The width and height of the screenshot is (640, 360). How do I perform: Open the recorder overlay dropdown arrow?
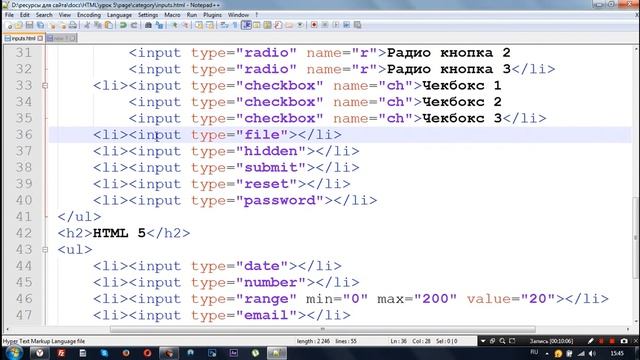[x=483, y=341]
